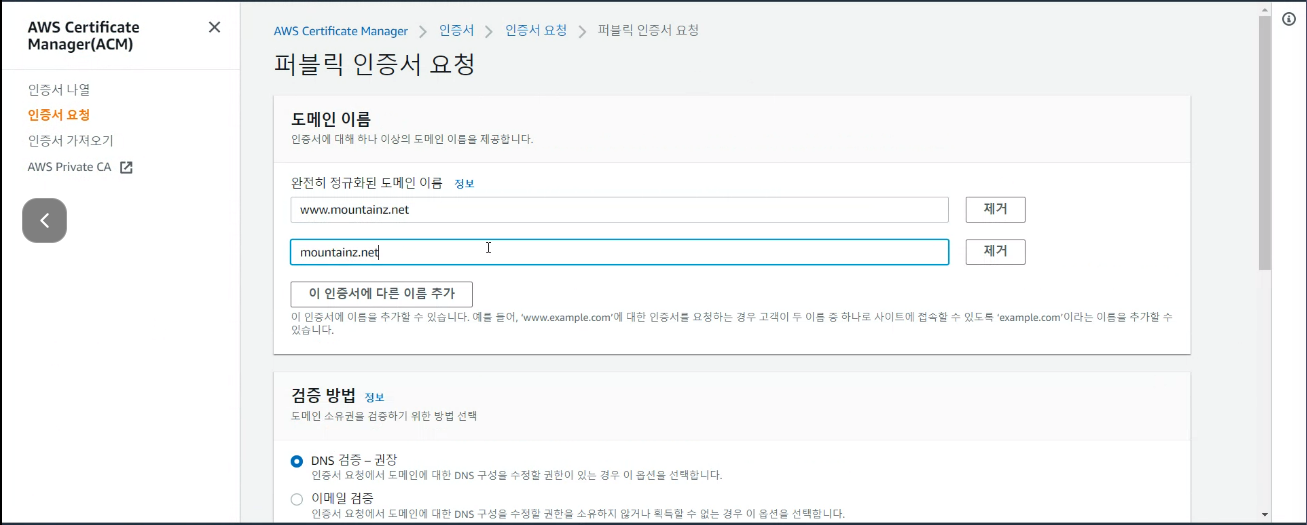Go to 인증서 요청 breadcrumb
Image resolution: width=1307 pixels, height=525 pixels.
[x=536, y=31]
